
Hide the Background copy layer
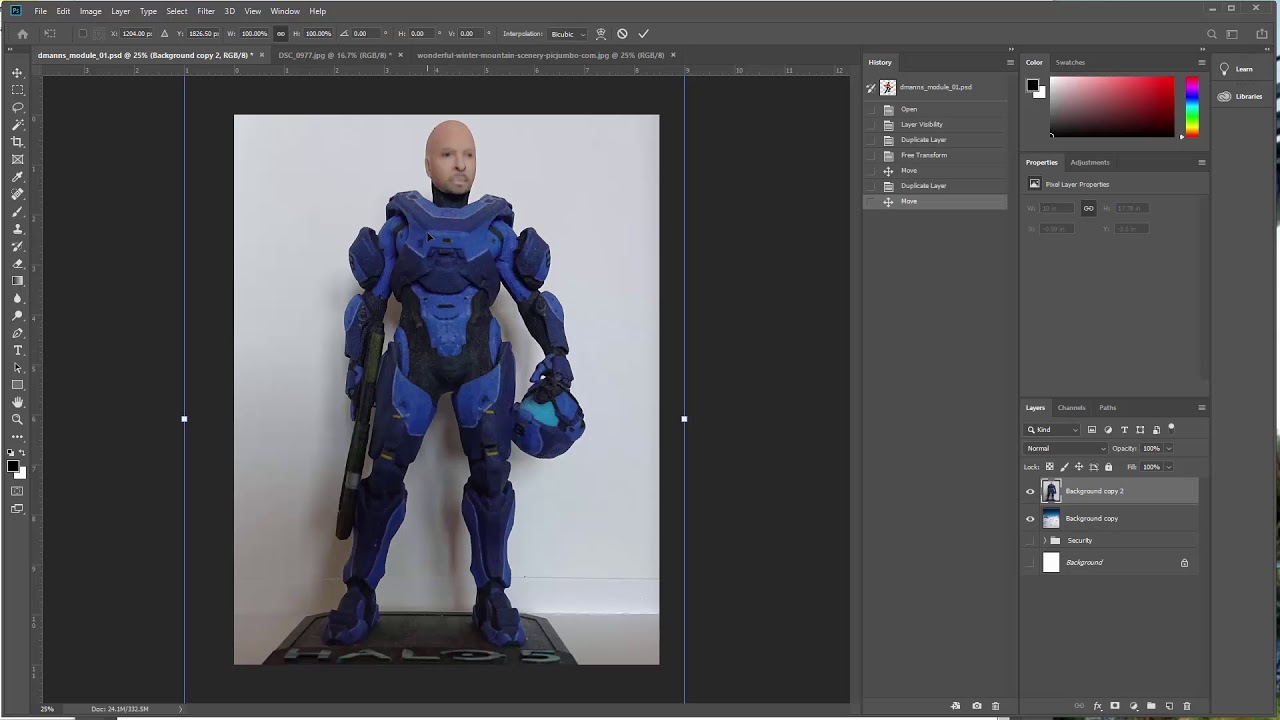[1030, 519]
